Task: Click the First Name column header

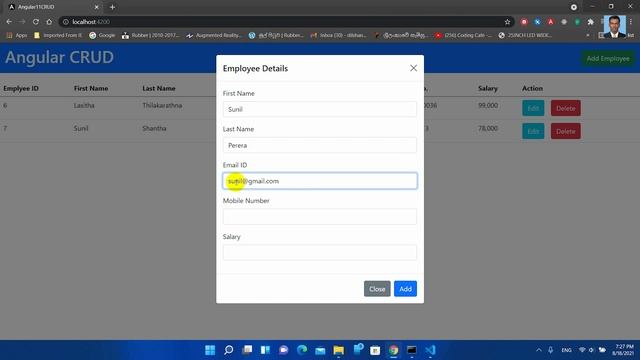Action: [91, 88]
